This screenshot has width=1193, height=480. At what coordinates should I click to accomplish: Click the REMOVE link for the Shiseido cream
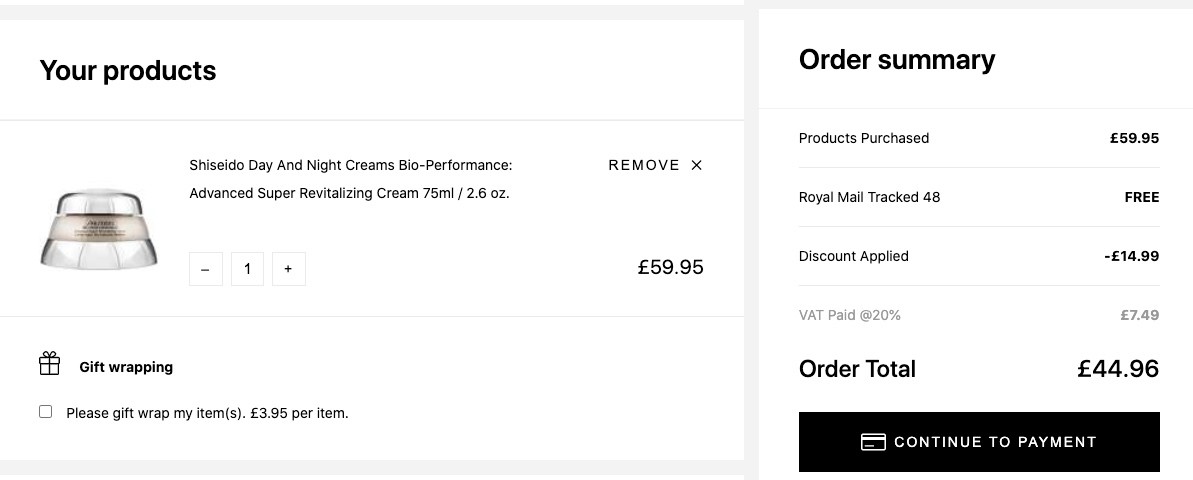pyautogui.click(x=644, y=165)
